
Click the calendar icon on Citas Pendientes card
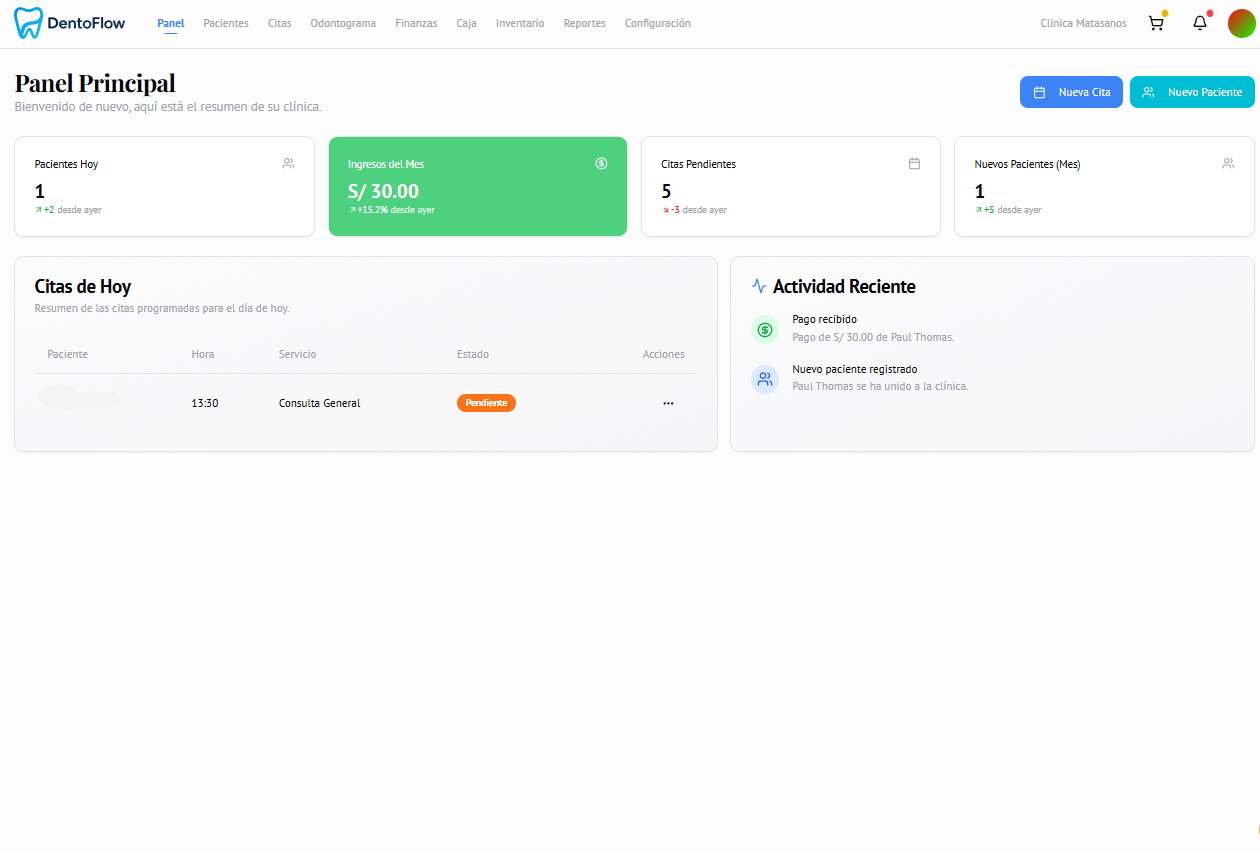tap(914, 163)
